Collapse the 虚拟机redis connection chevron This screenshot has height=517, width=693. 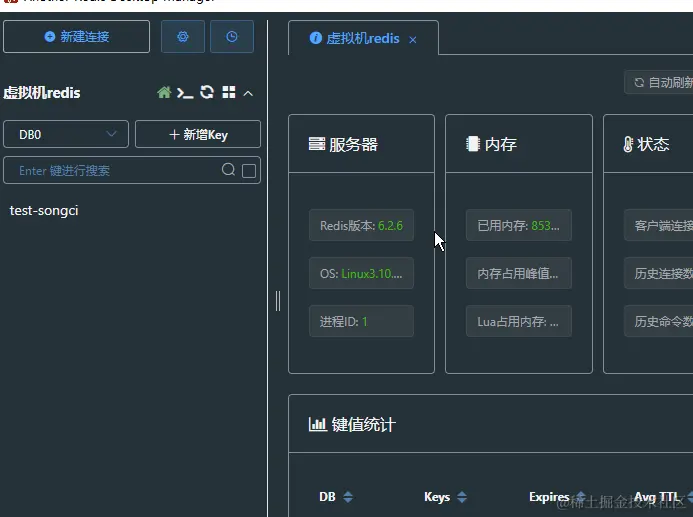248,93
